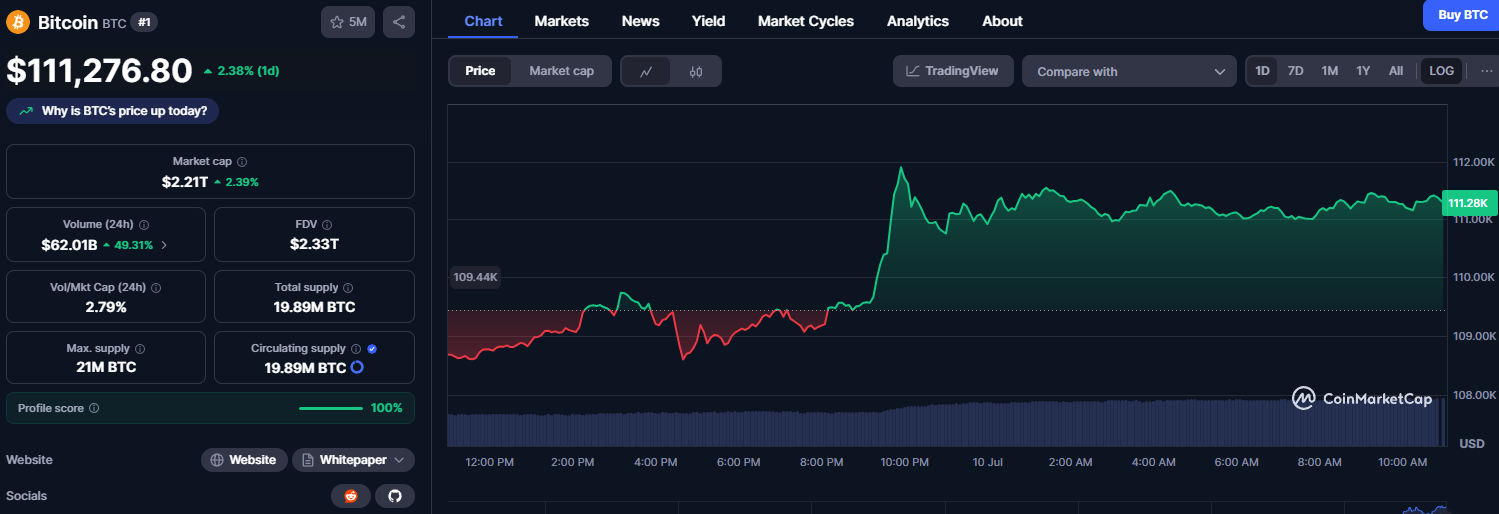
Task: Open the Market Cycles tab
Action: (x=806, y=21)
